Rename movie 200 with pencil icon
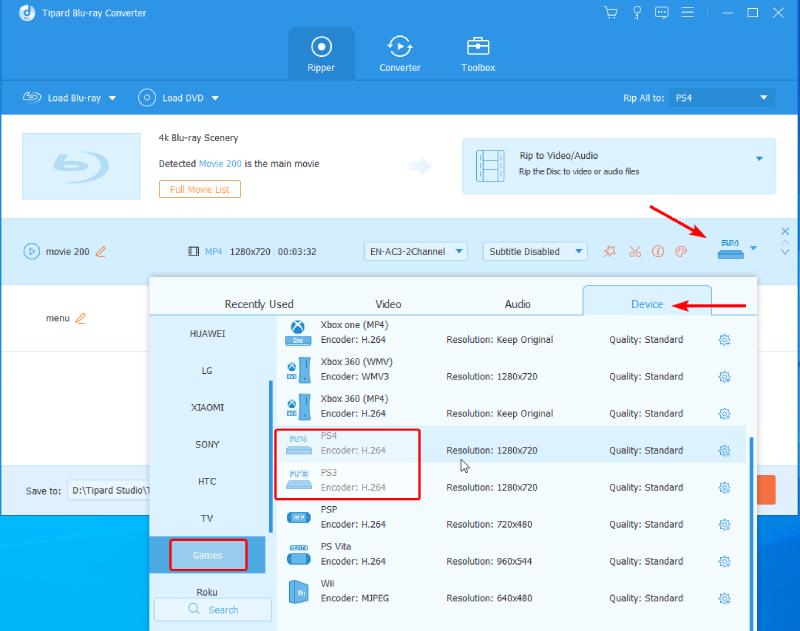Screen dimensions: 800x631 tap(101, 251)
